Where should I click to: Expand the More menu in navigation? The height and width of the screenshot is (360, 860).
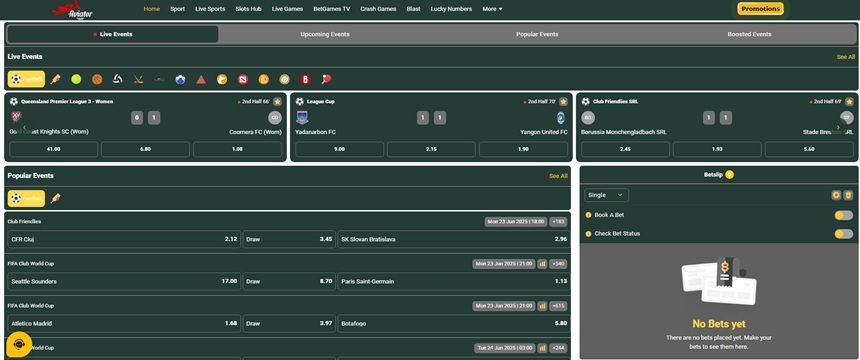(492, 9)
